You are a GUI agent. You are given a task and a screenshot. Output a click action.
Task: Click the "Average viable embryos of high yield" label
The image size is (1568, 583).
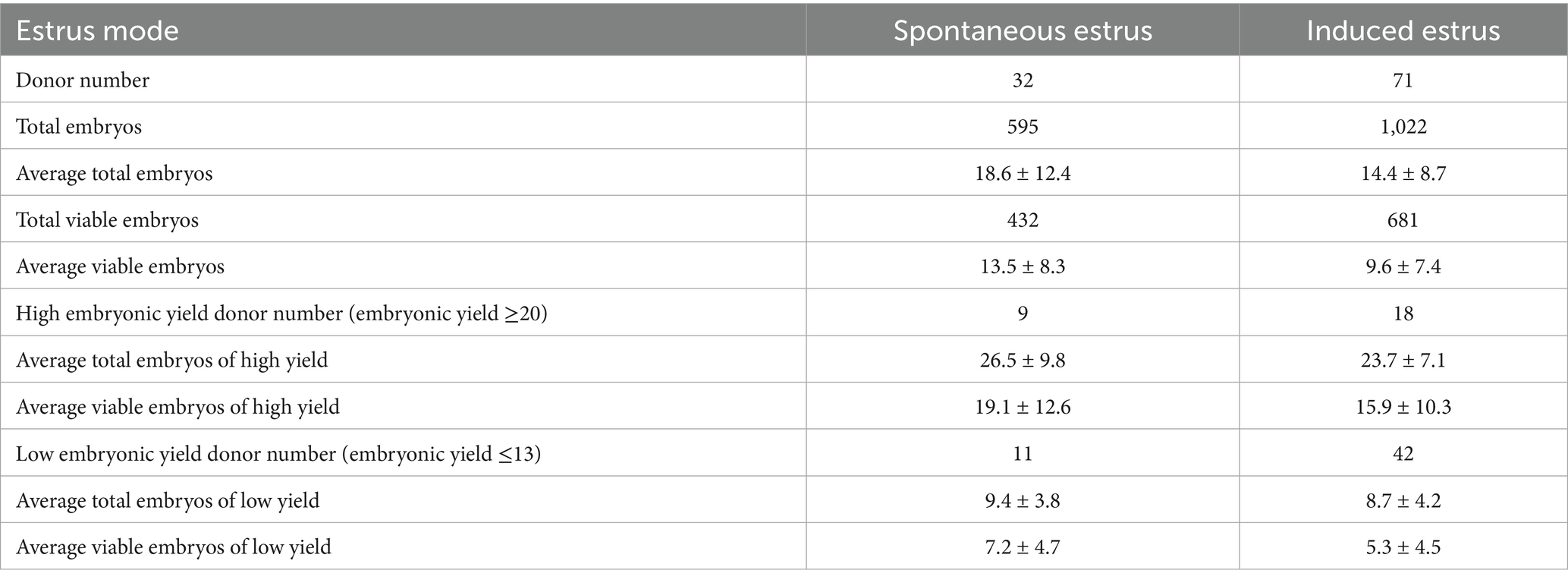(178, 407)
